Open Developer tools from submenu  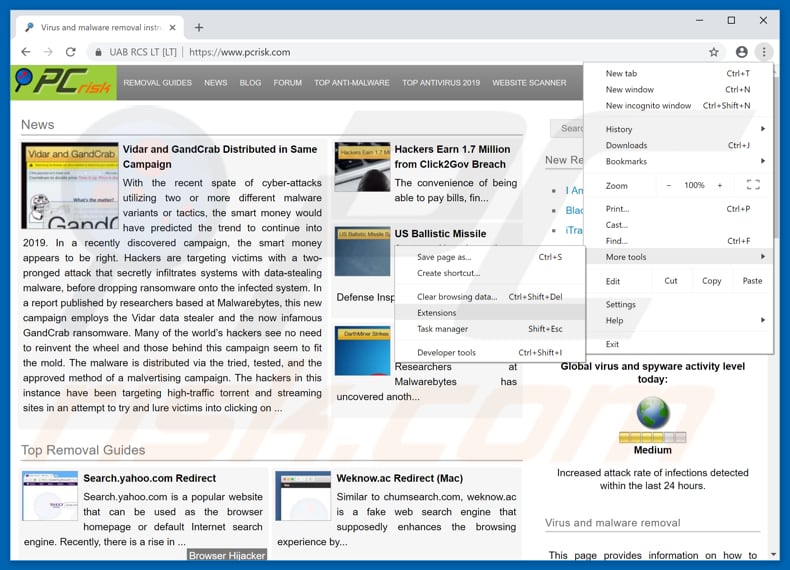490,353
